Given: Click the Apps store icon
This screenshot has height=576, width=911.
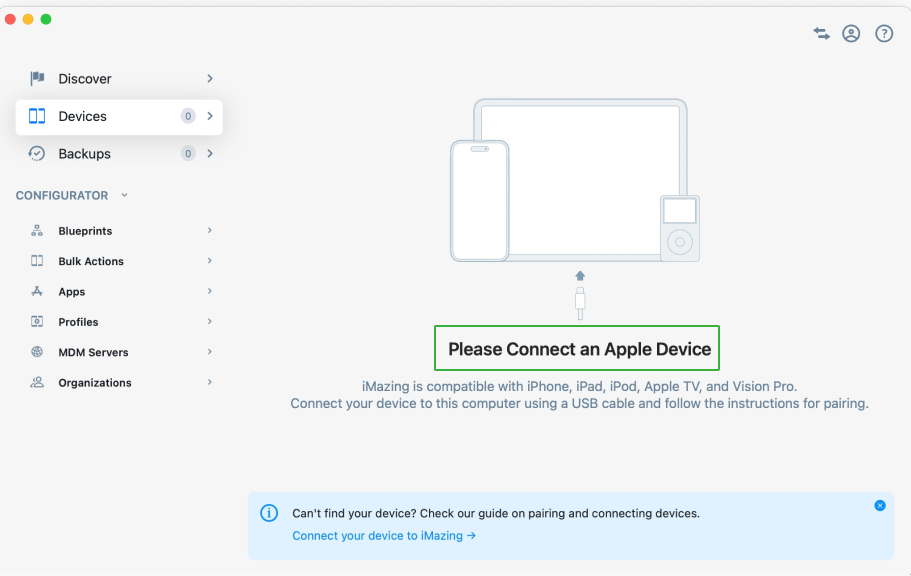Looking at the screenshot, I should pyautogui.click(x=37, y=292).
